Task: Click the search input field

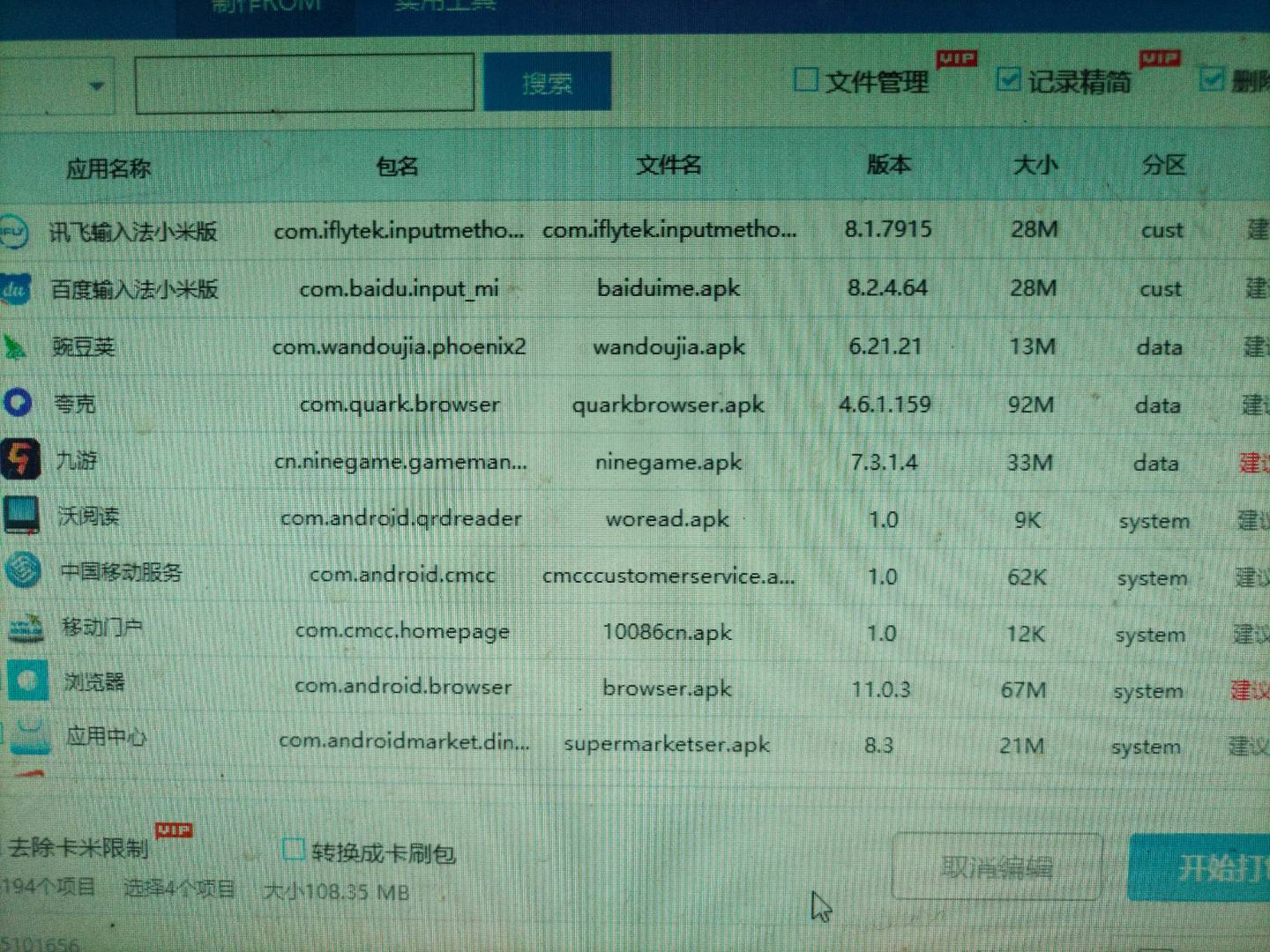Action: [304, 83]
